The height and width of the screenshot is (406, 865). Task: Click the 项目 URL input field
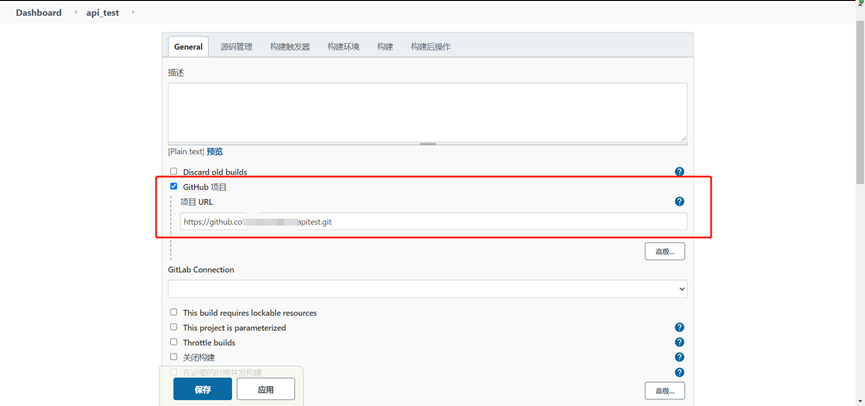(434, 221)
